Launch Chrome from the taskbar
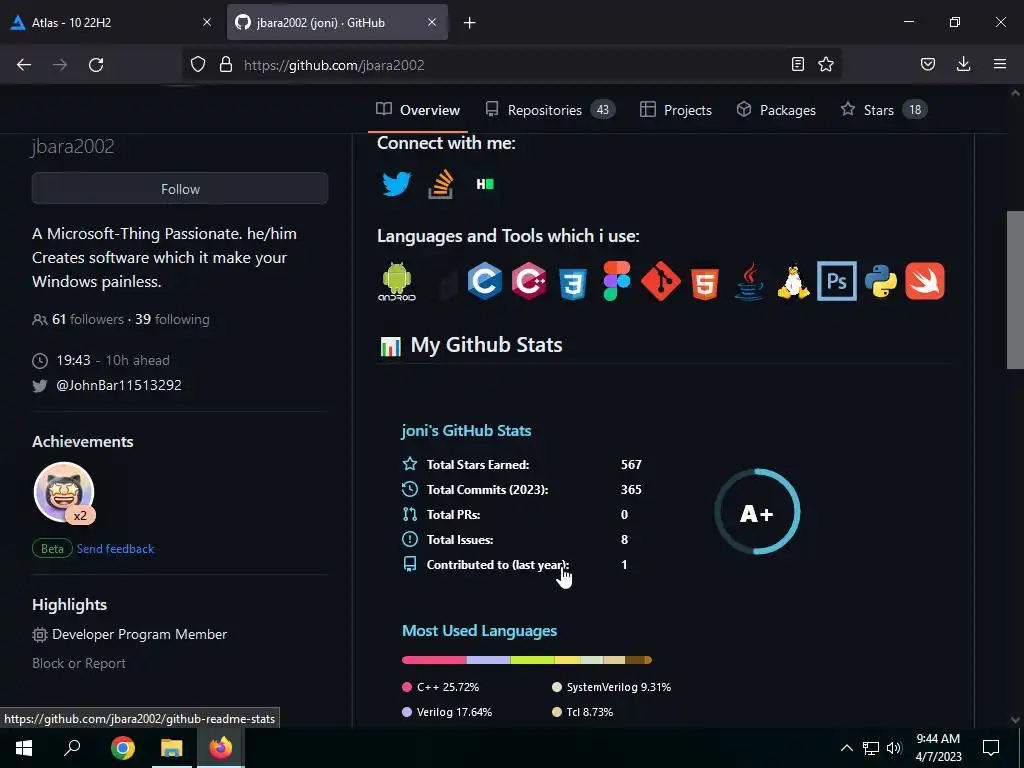Viewport: 1024px width, 768px height. click(x=123, y=748)
